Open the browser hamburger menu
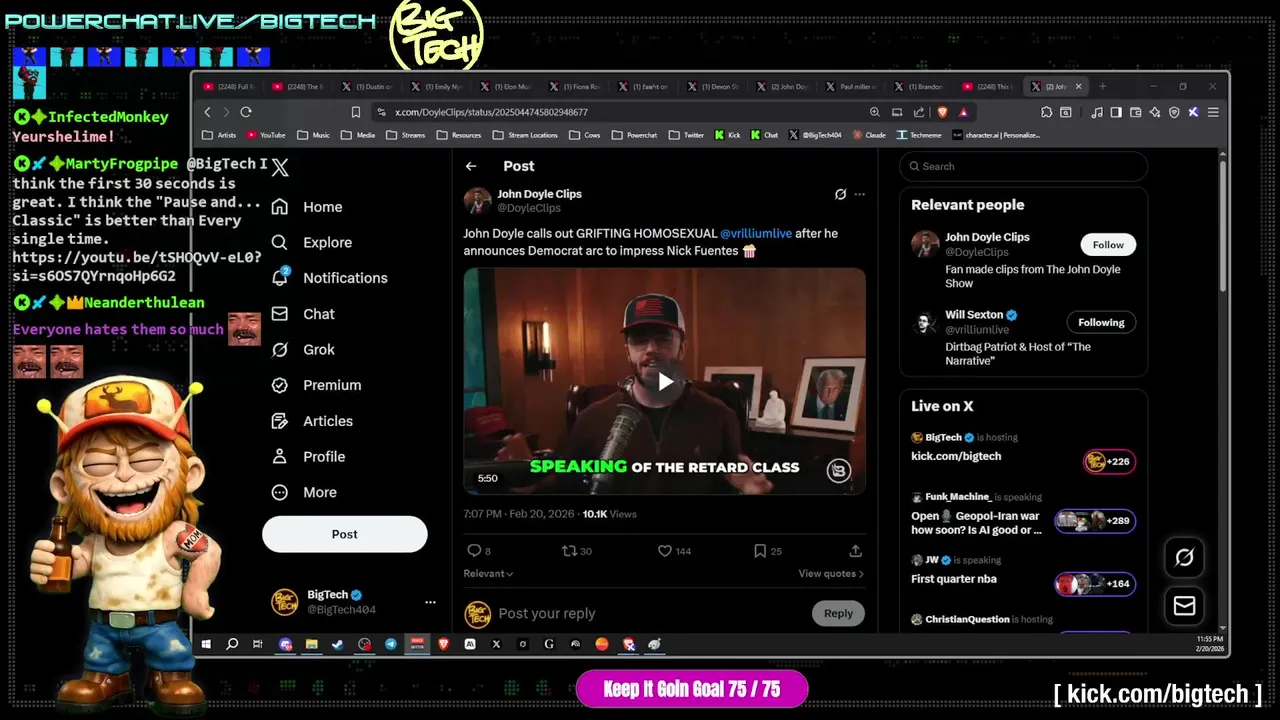This screenshot has height=720, width=1280. (x=1213, y=112)
